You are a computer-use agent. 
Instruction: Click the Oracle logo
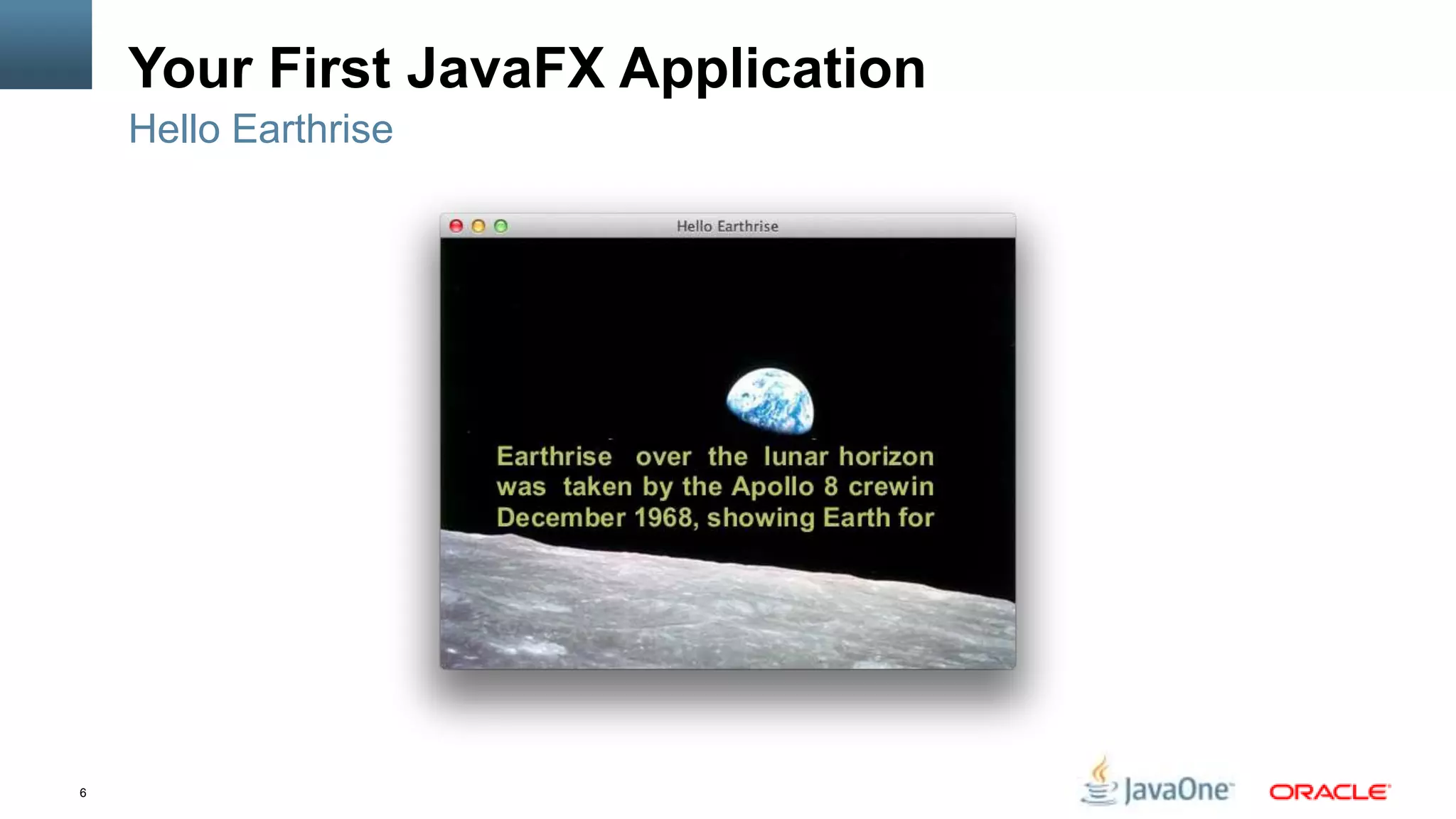click(1329, 792)
